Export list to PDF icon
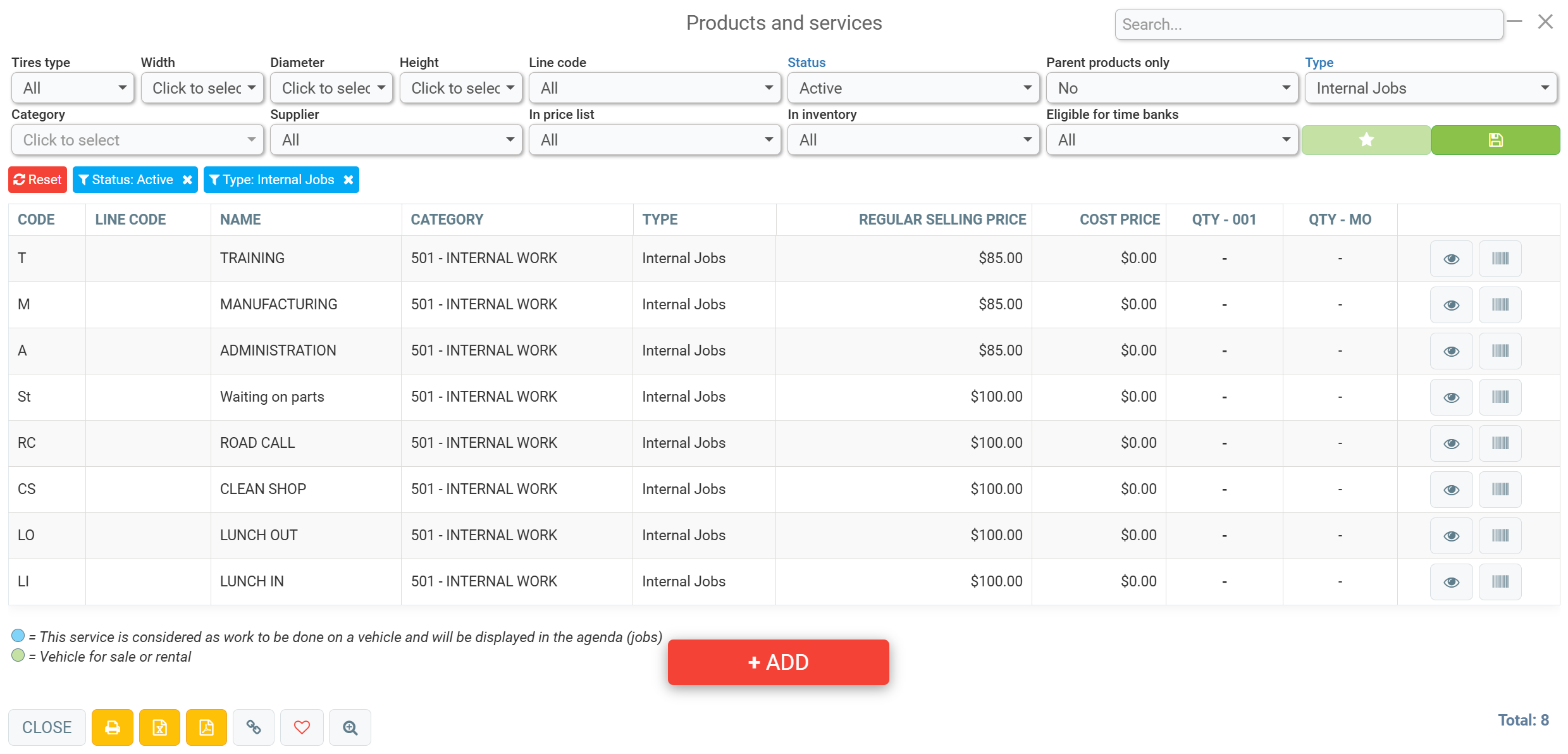 [206, 727]
